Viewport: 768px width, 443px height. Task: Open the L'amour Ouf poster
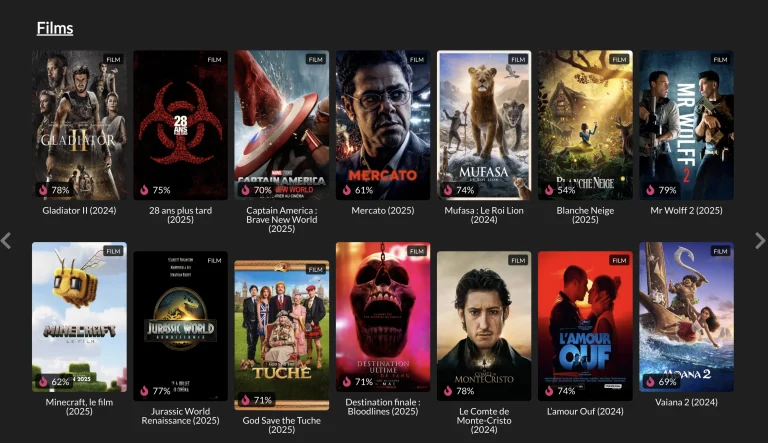click(x=585, y=326)
